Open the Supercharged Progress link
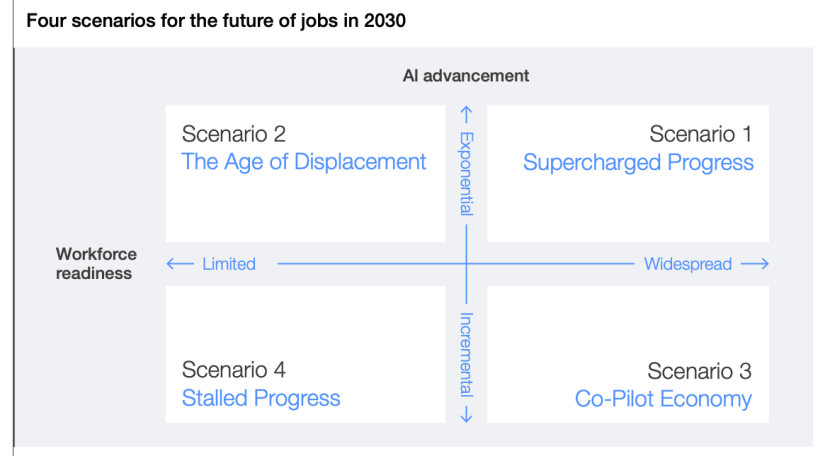Viewport: 830px width, 456px height. pos(638,162)
